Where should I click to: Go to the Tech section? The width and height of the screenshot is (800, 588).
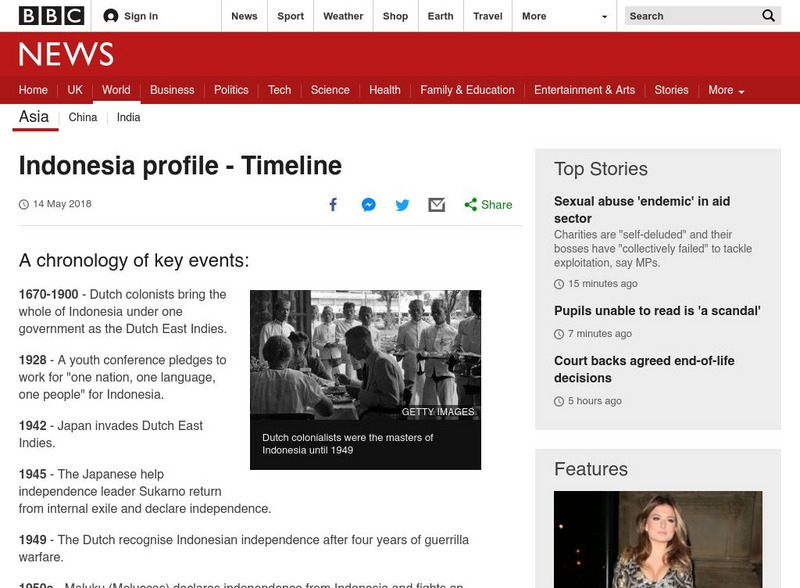pyautogui.click(x=280, y=90)
